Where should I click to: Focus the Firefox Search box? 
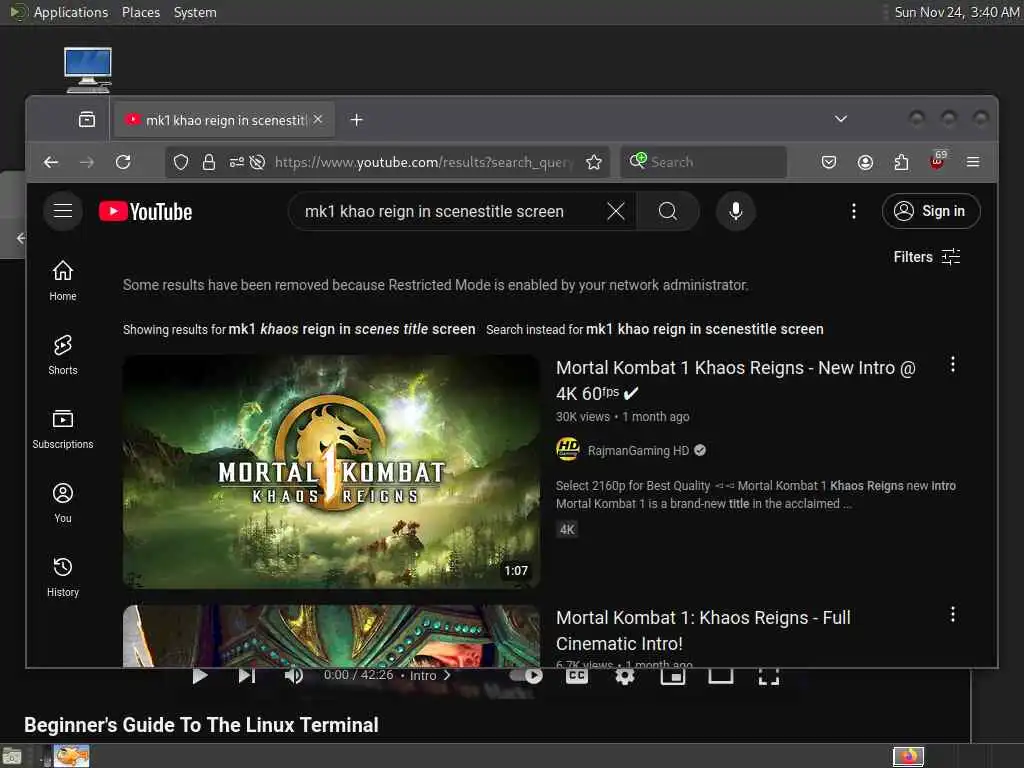(x=703, y=162)
